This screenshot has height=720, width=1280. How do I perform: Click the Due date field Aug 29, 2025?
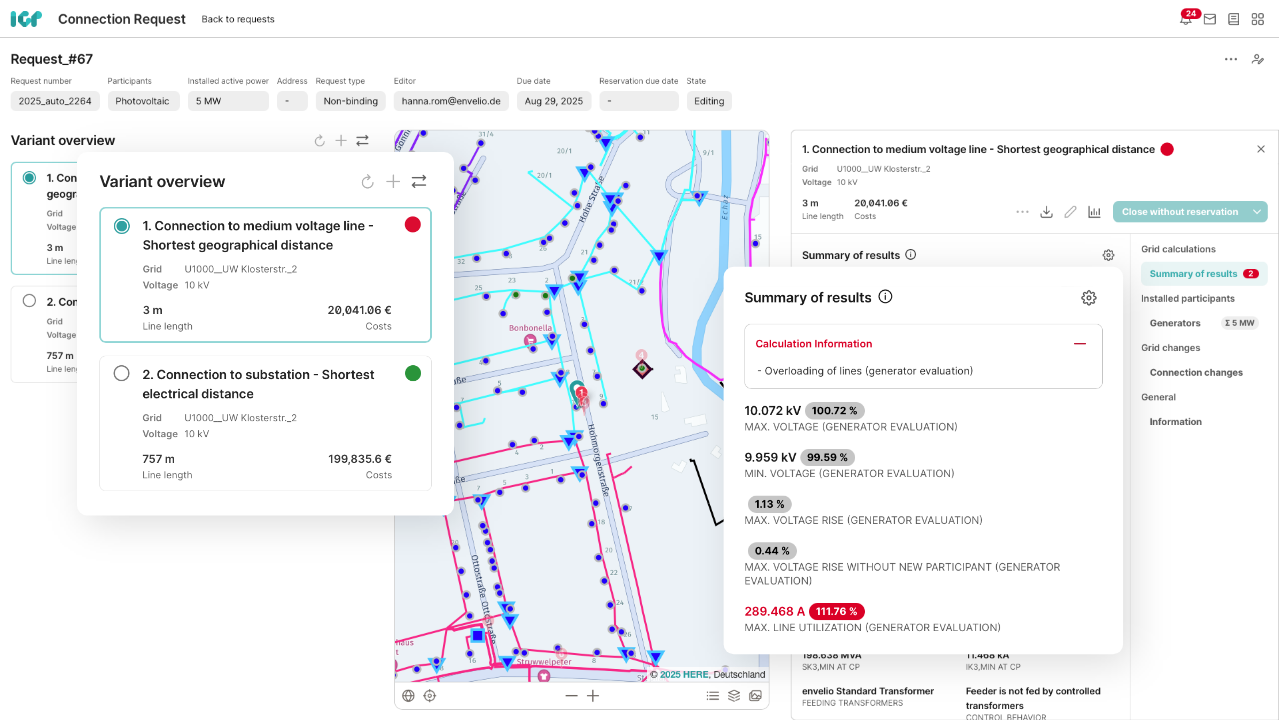[553, 101]
